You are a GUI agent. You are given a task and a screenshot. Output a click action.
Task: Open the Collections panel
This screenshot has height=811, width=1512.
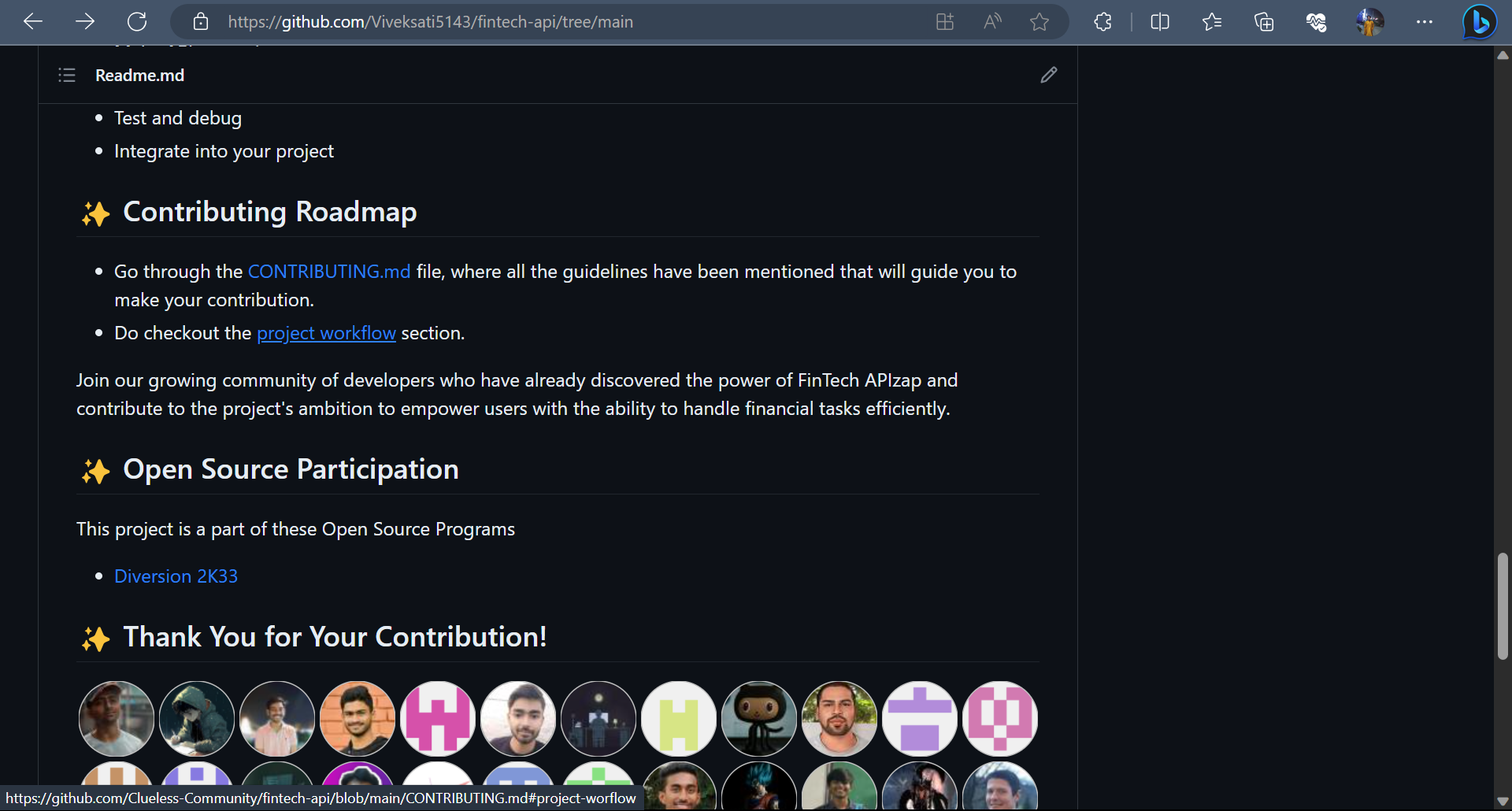coord(1264,21)
